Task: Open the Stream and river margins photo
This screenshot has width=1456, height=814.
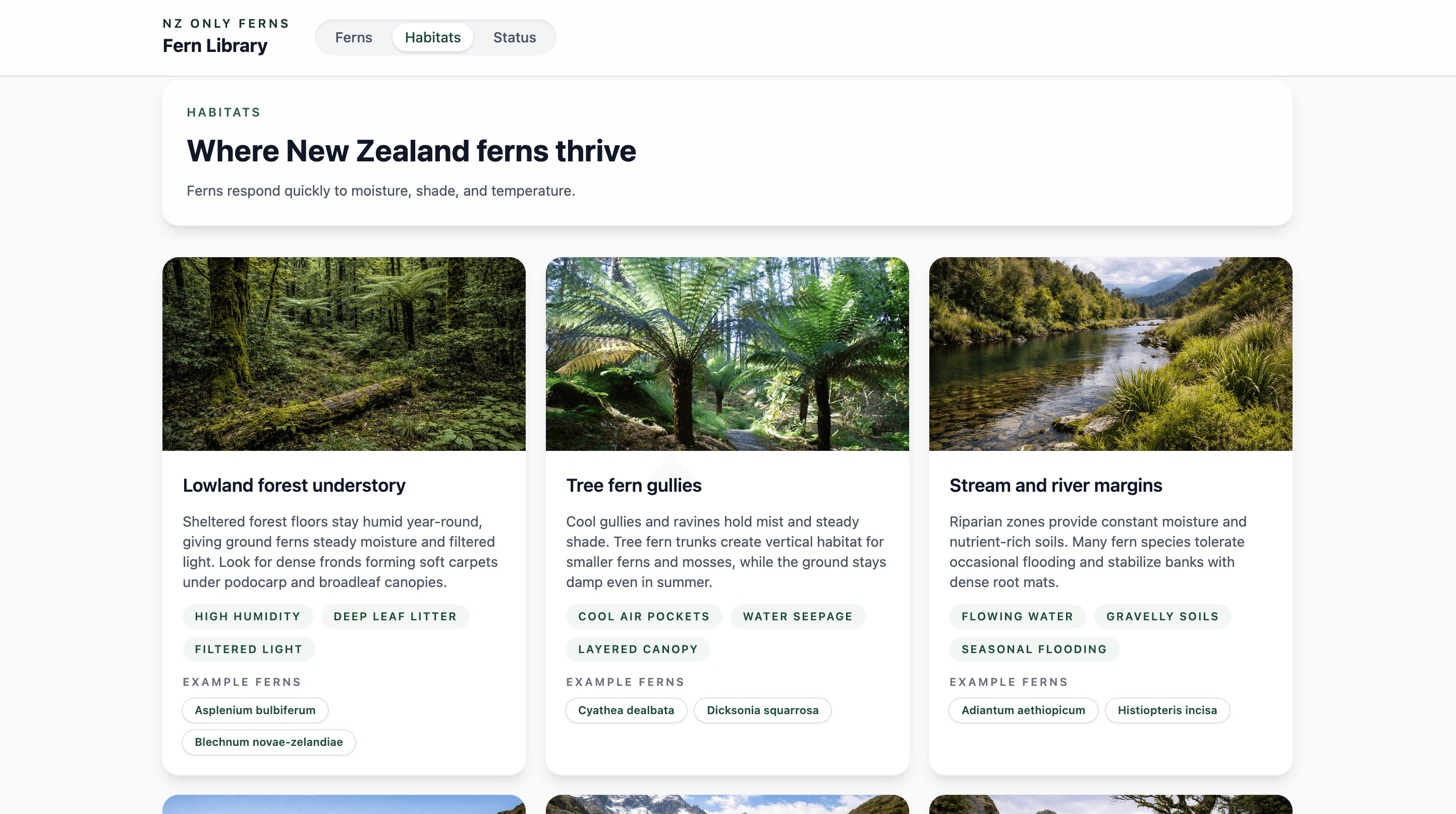Action: 1110,354
